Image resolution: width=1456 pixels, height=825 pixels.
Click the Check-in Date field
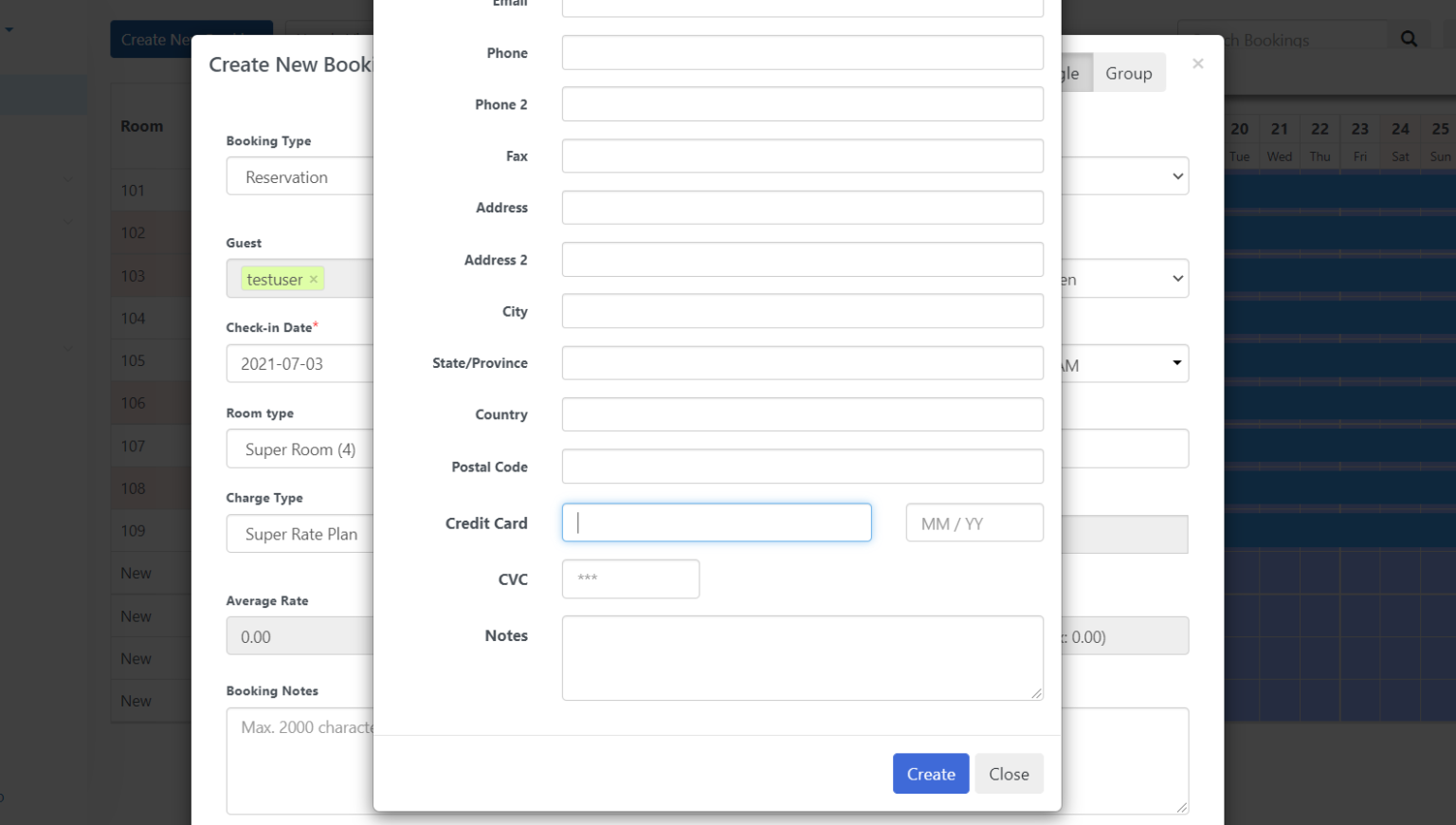click(300, 364)
